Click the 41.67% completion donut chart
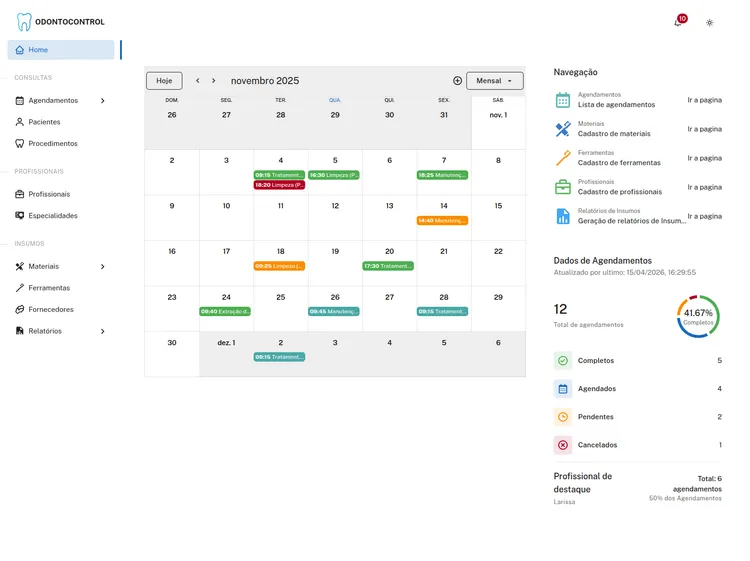 point(698,317)
